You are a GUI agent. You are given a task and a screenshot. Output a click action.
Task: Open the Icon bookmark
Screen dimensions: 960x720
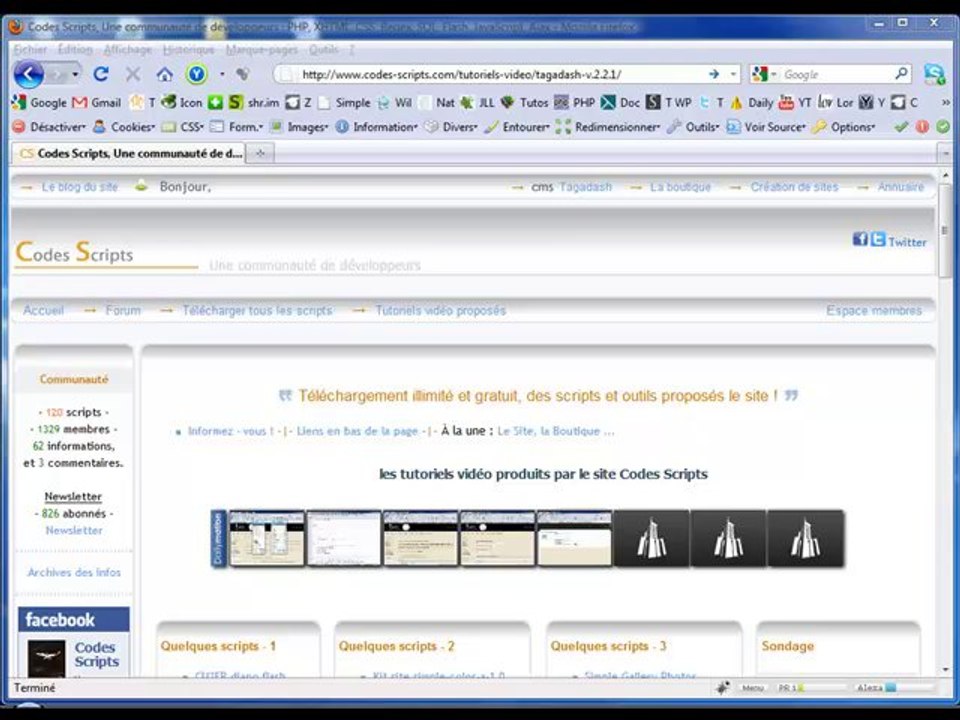181,102
